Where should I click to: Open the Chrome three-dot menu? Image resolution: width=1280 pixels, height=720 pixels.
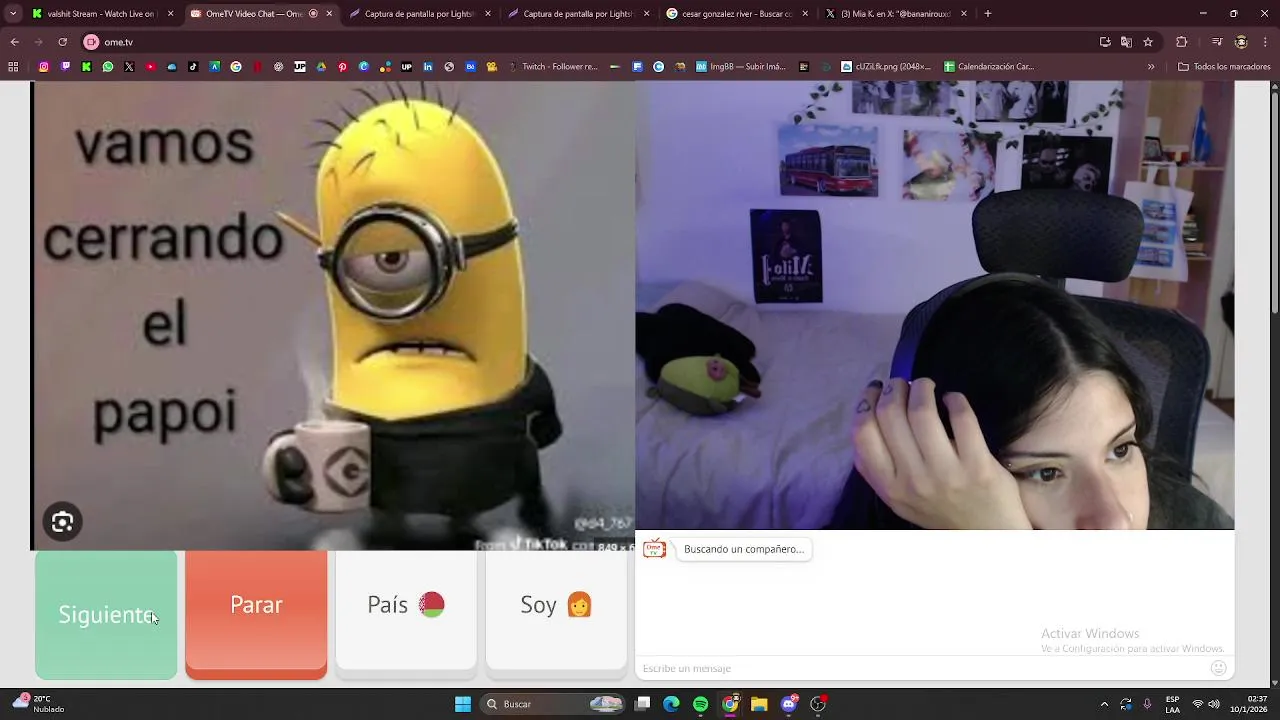click(1265, 42)
